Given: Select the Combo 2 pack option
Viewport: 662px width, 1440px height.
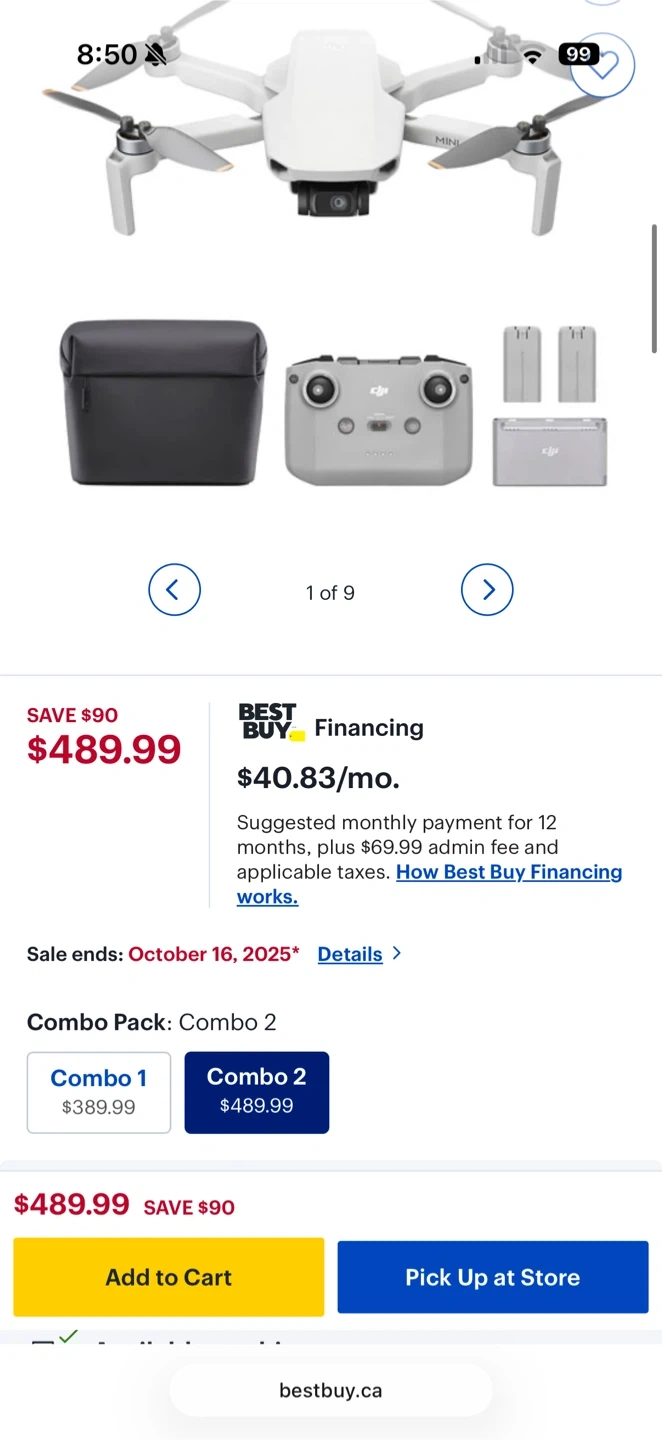Looking at the screenshot, I should (x=257, y=1091).
